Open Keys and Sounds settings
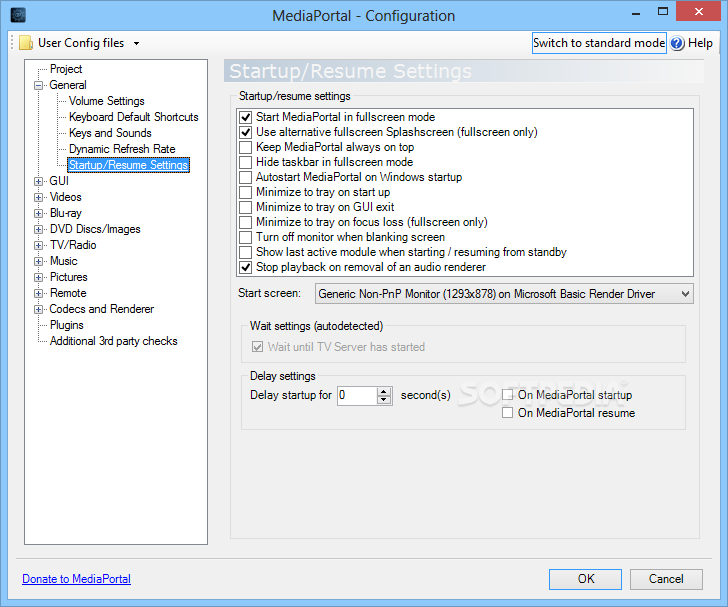 [110, 133]
